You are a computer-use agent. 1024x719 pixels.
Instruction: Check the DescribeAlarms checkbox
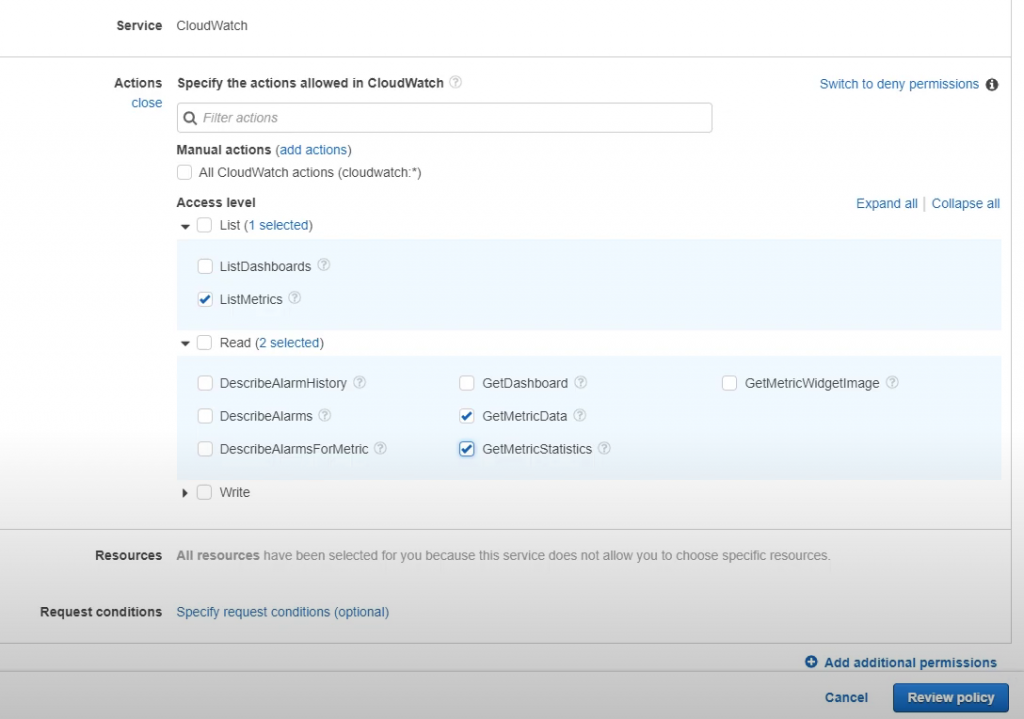click(x=205, y=415)
